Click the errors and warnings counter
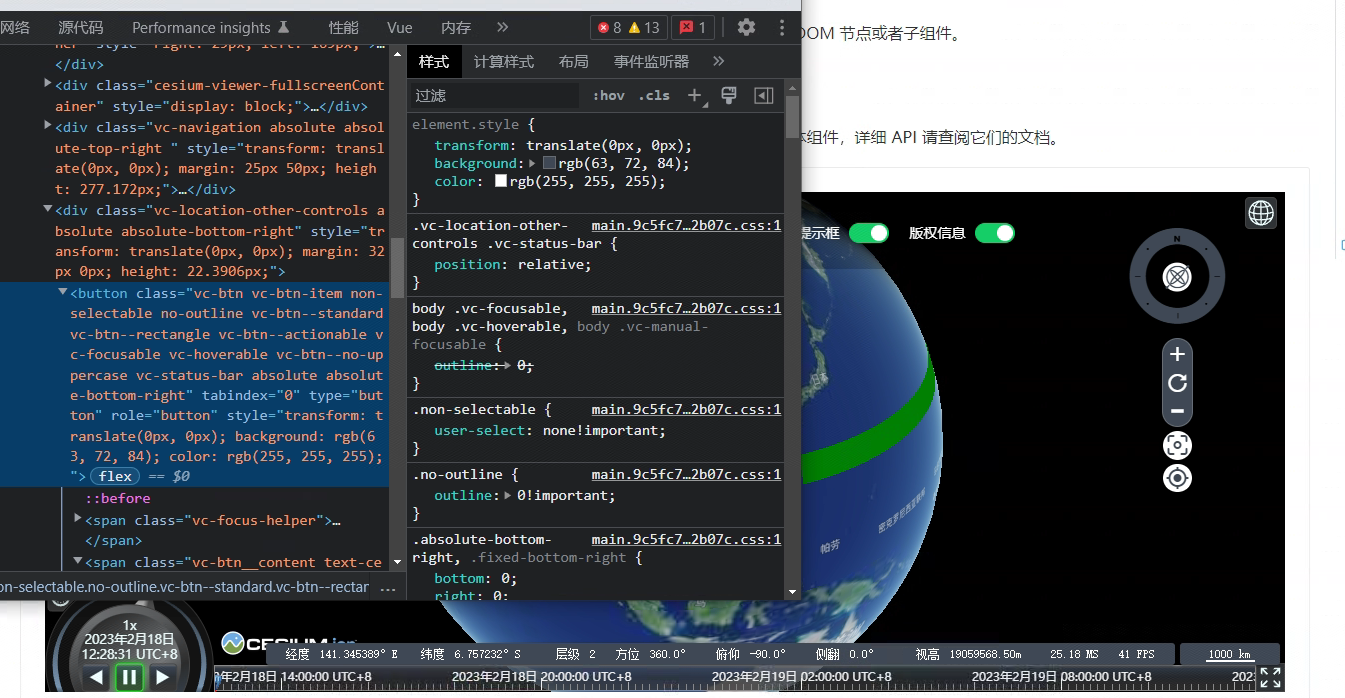The width and height of the screenshot is (1345, 698). pos(628,27)
